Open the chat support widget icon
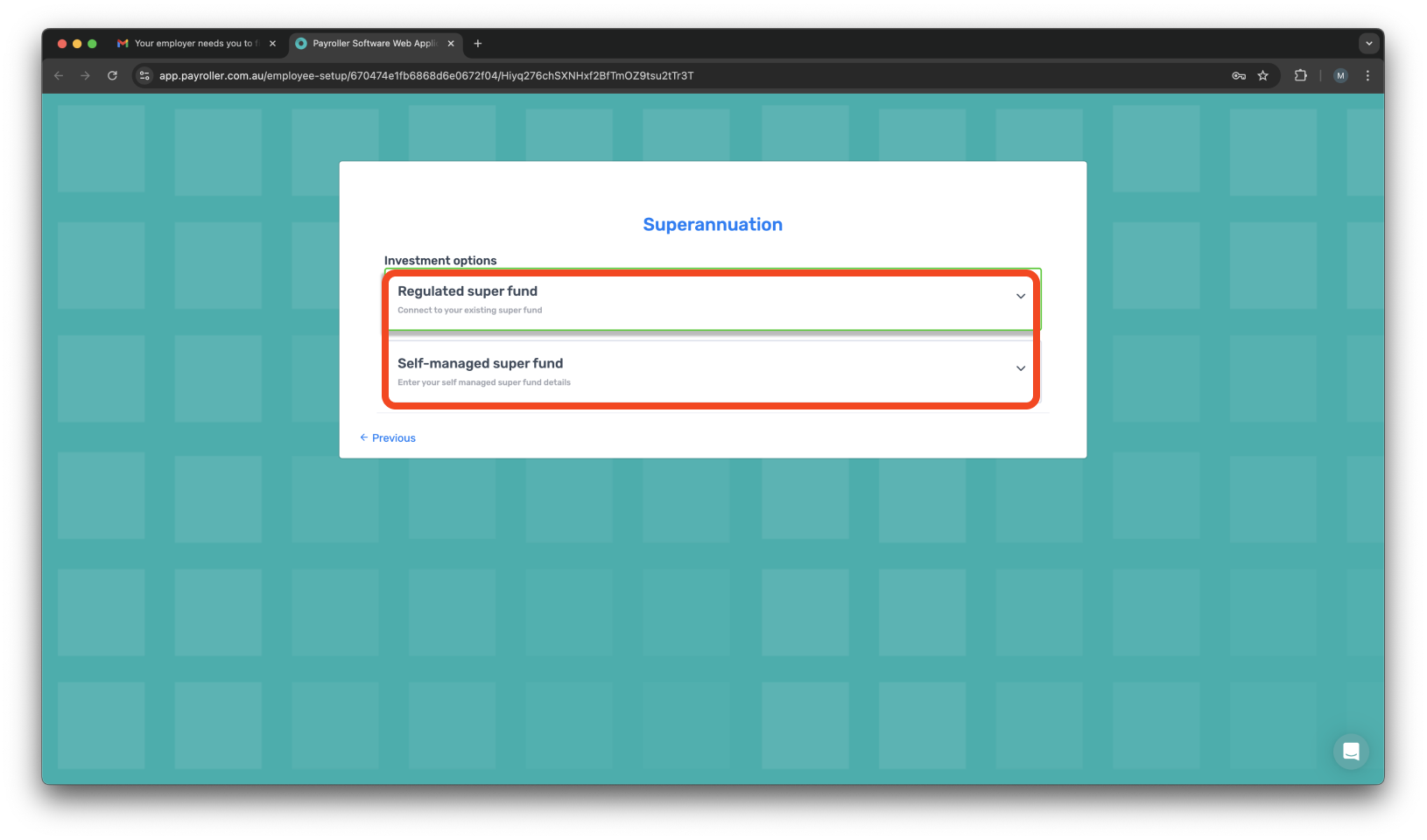Viewport: 1427px width, 840px height. pos(1351,751)
